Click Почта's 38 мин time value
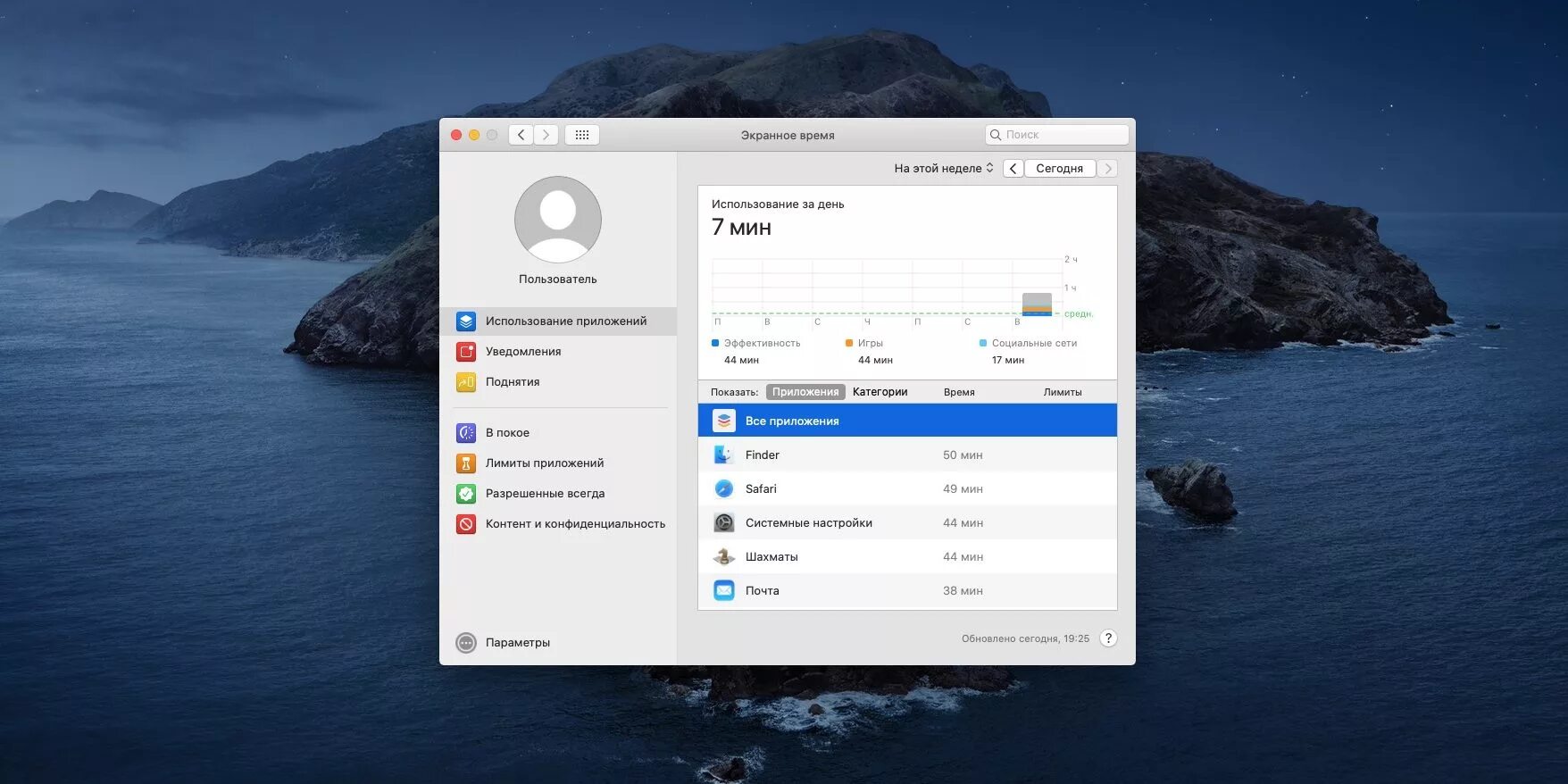The height and width of the screenshot is (784, 1568). coord(963,591)
